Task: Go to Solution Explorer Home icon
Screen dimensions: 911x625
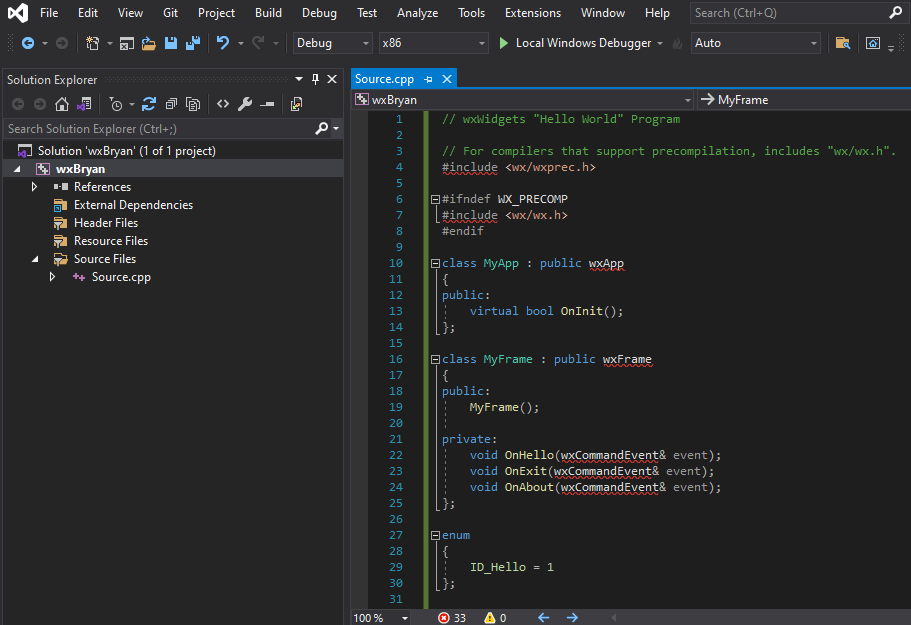Action: [62, 104]
